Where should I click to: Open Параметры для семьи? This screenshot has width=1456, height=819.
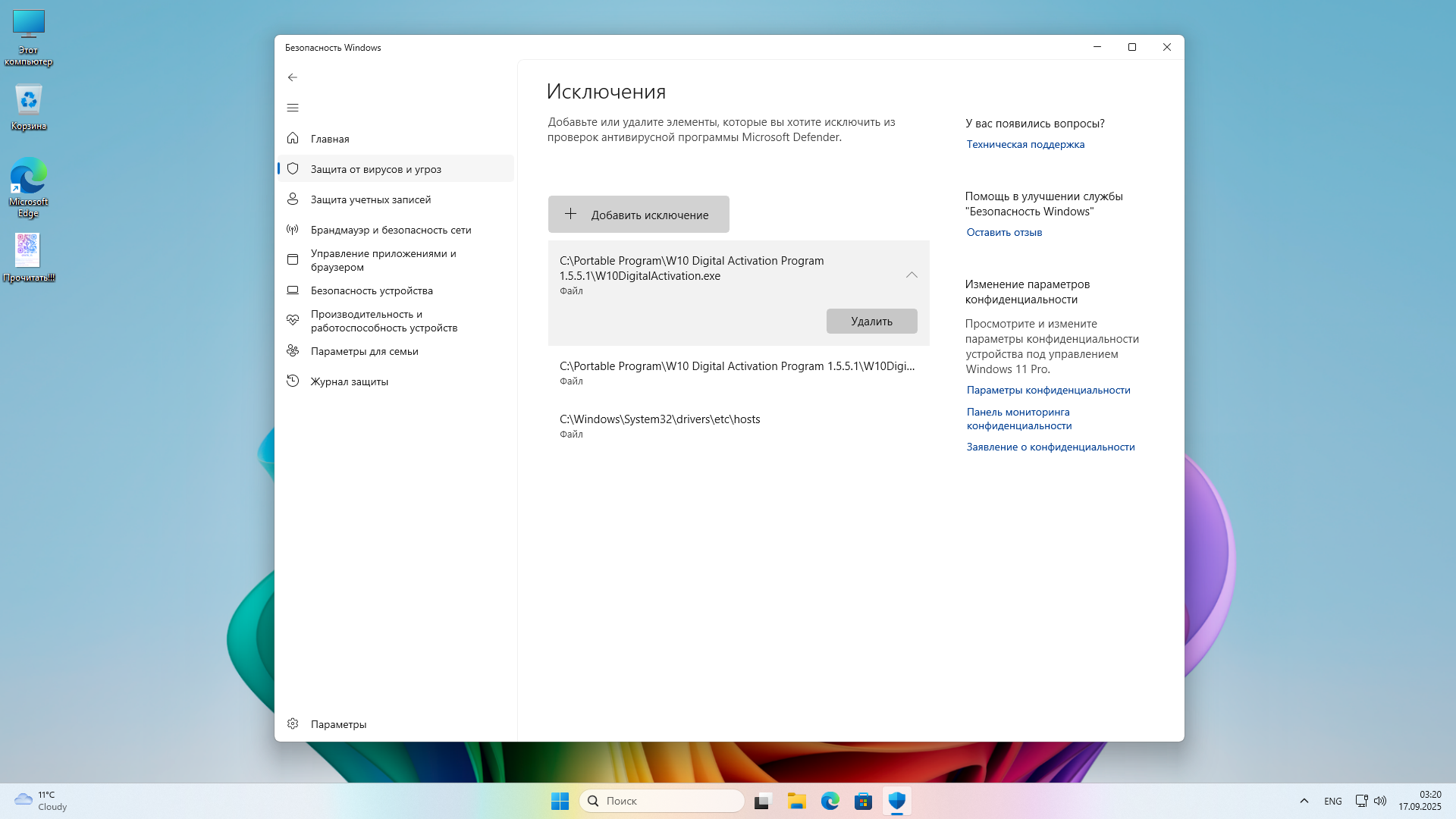396,351
